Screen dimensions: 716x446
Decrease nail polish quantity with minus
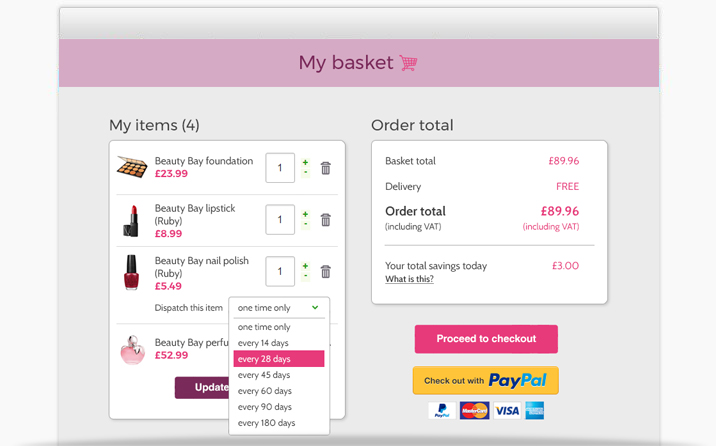point(305,276)
